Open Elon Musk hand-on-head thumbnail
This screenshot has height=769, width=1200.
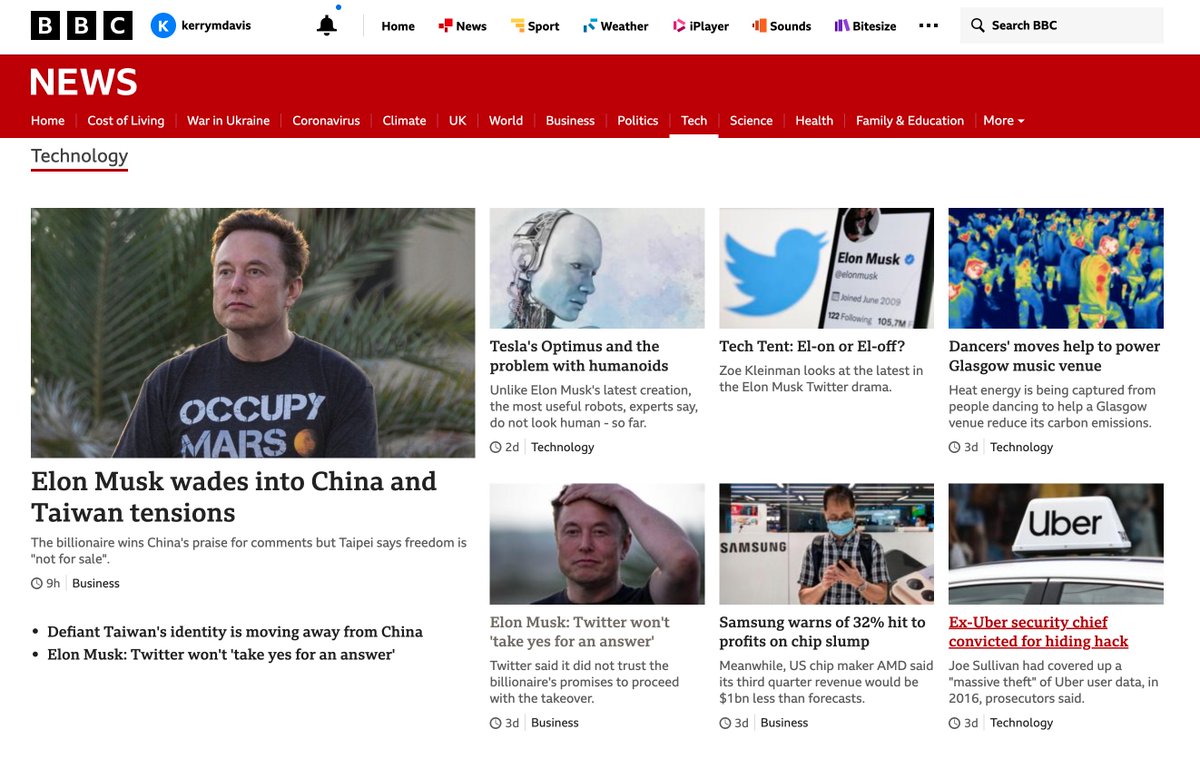click(597, 544)
